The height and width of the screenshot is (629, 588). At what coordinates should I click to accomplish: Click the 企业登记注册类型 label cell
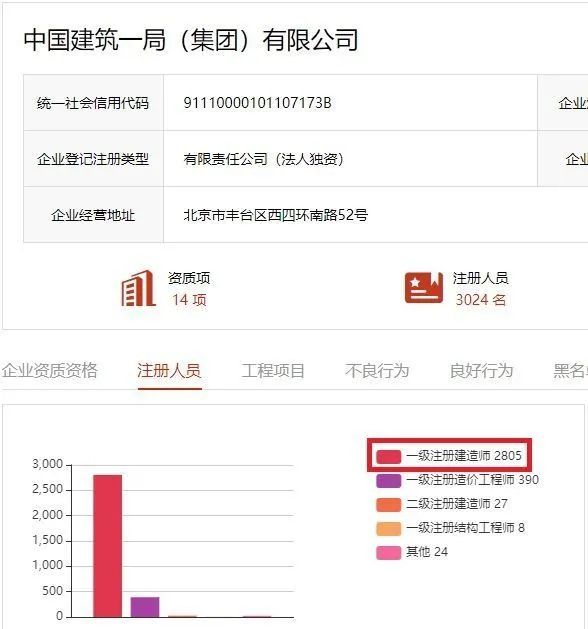[93, 158]
